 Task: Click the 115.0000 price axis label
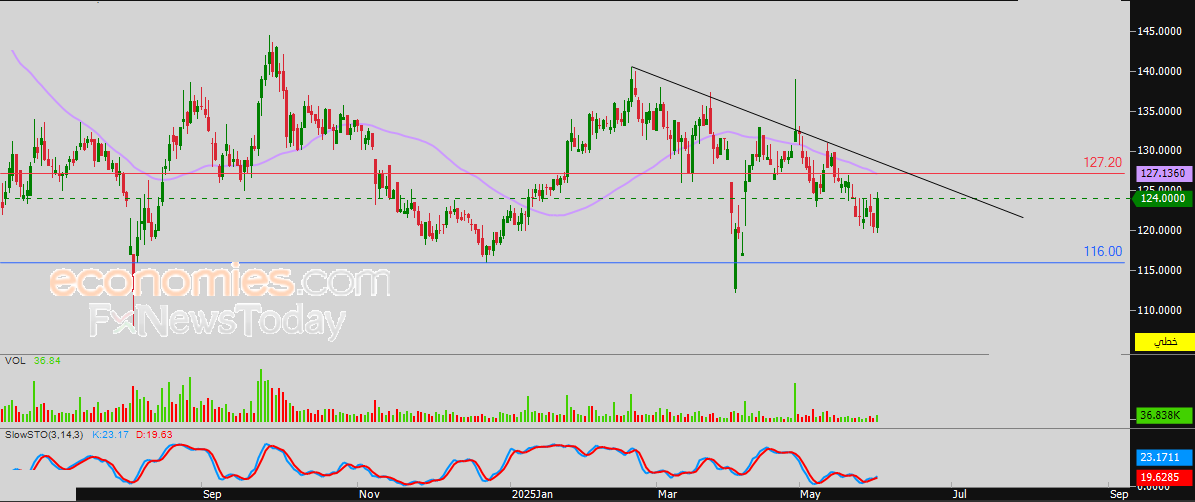(1158, 270)
